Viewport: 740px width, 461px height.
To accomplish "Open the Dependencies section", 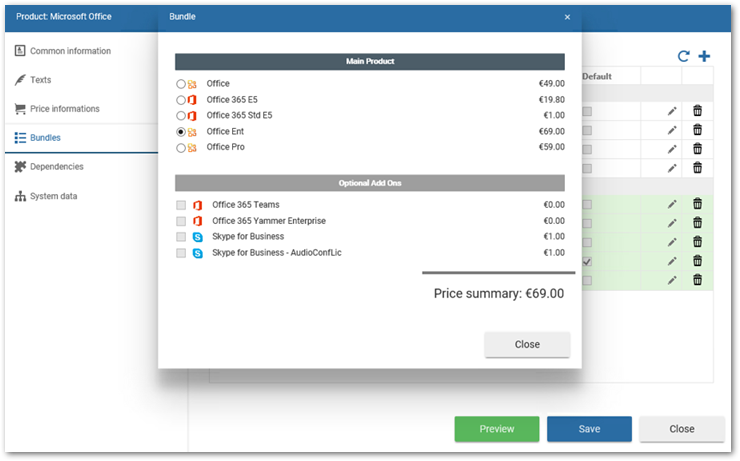I will 49,167.
